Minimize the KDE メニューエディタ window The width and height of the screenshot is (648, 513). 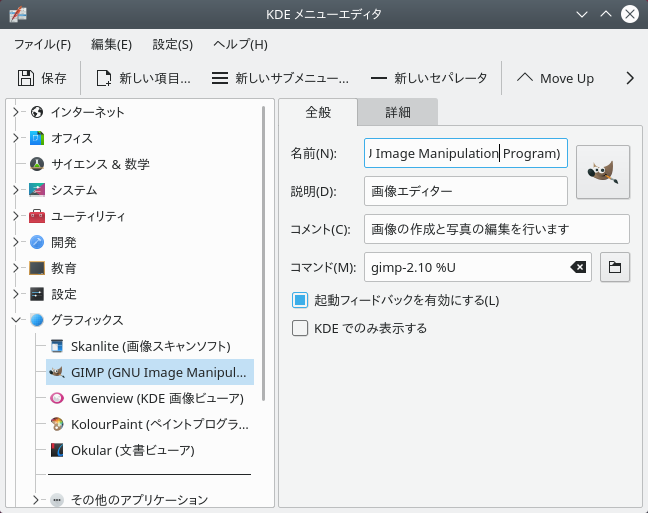click(x=582, y=14)
